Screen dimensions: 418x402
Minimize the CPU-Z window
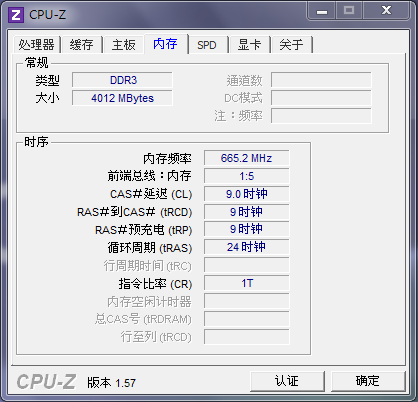pyautogui.click(x=322, y=11)
